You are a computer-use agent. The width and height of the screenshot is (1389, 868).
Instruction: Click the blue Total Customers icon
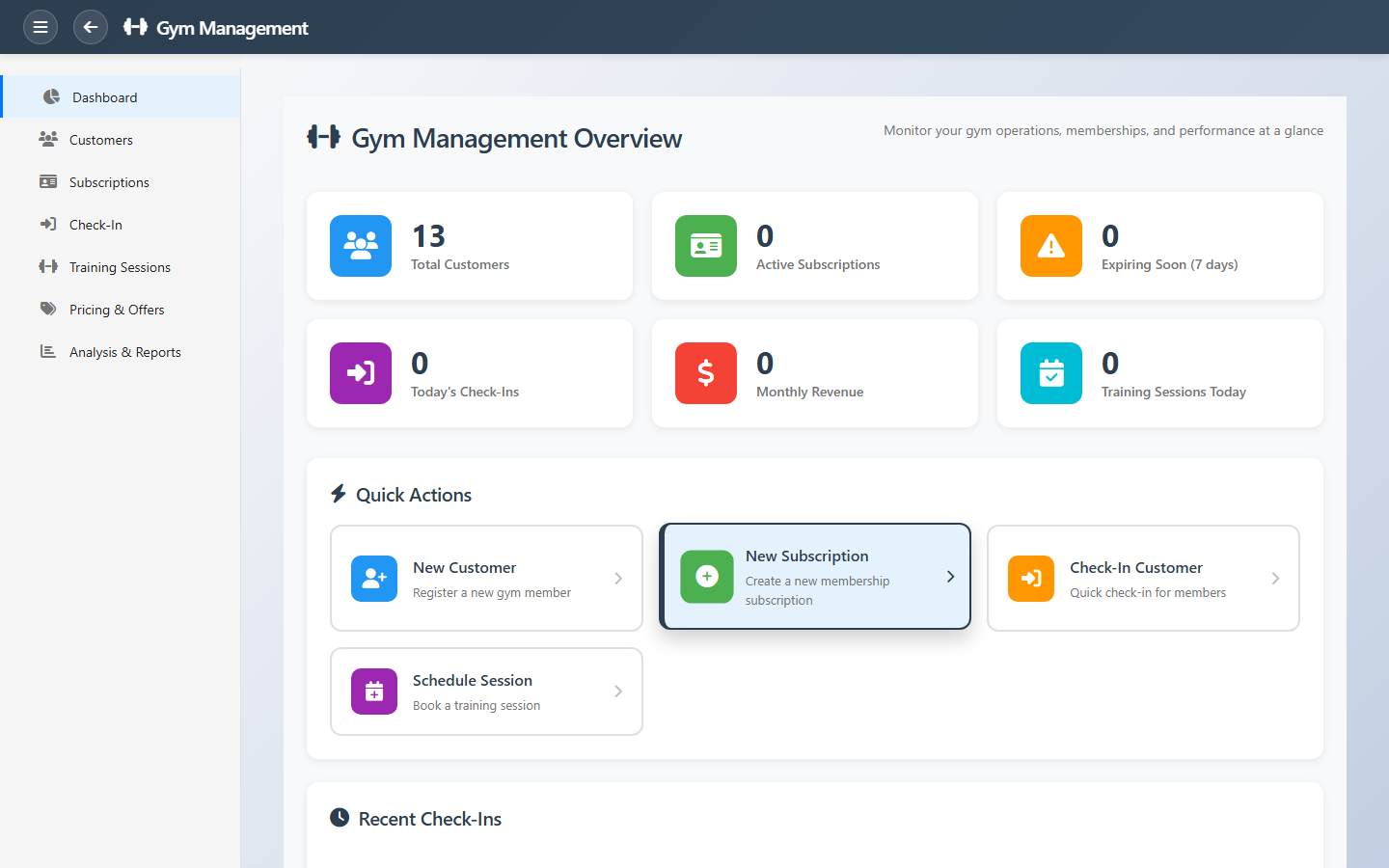[x=361, y=246]
